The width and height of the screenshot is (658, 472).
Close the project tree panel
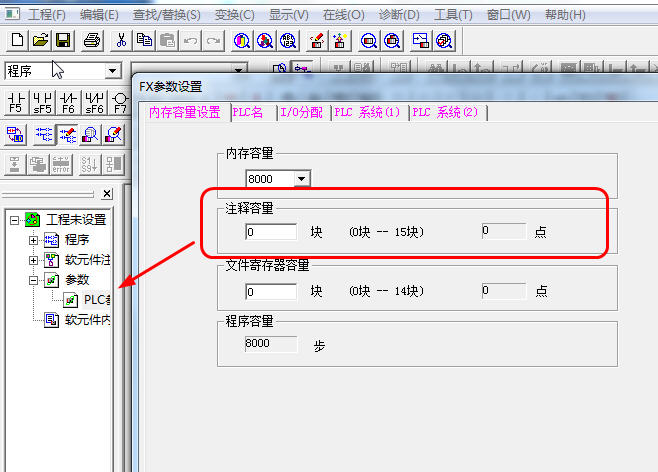107,193
